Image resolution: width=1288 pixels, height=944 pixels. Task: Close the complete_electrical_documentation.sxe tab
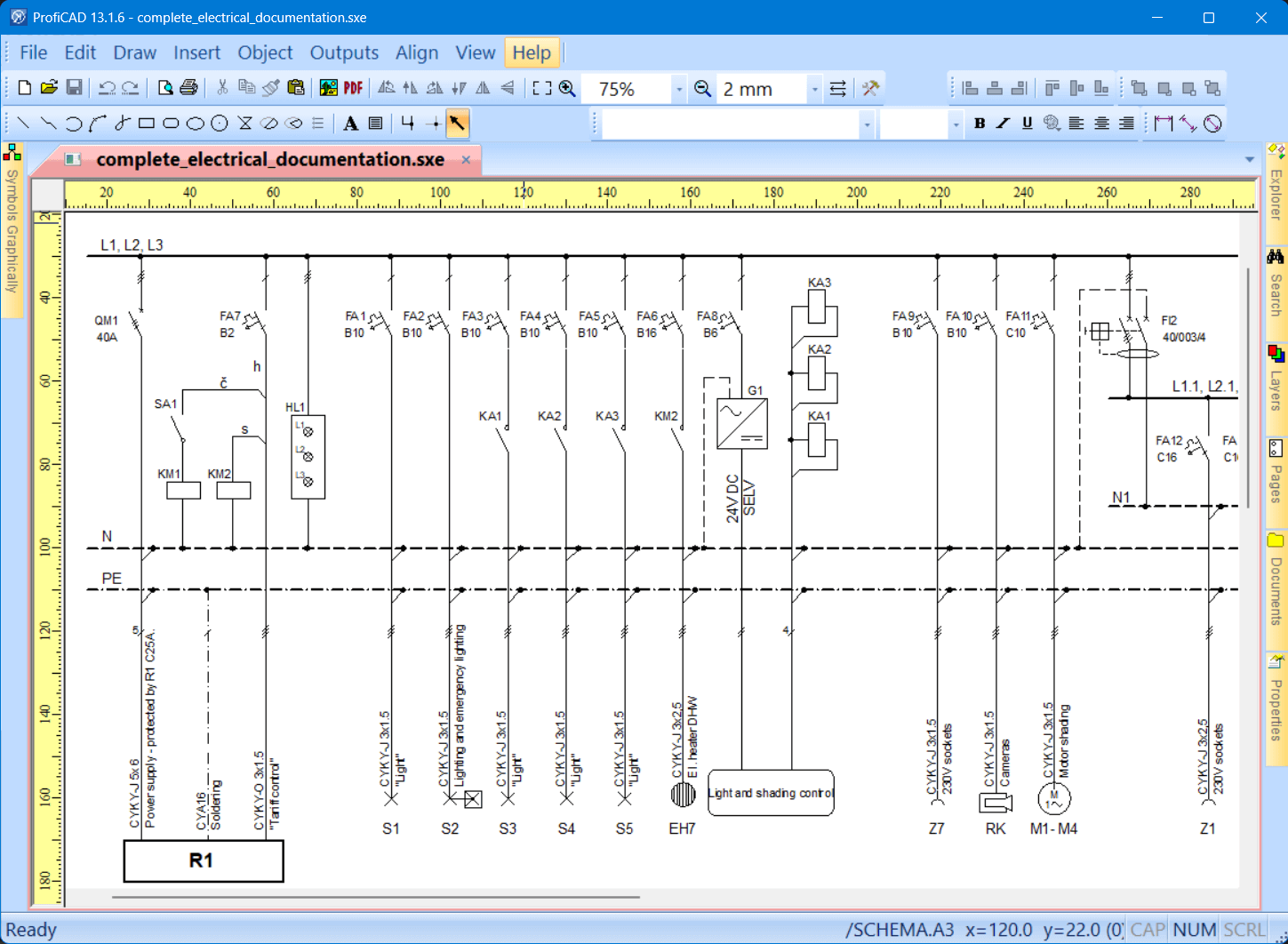click(x=466, y=159)
